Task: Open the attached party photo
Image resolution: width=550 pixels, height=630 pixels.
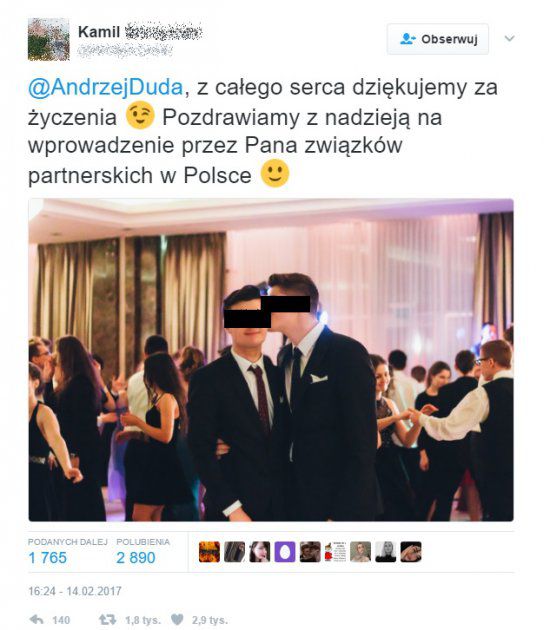Action: click(271, 360)
